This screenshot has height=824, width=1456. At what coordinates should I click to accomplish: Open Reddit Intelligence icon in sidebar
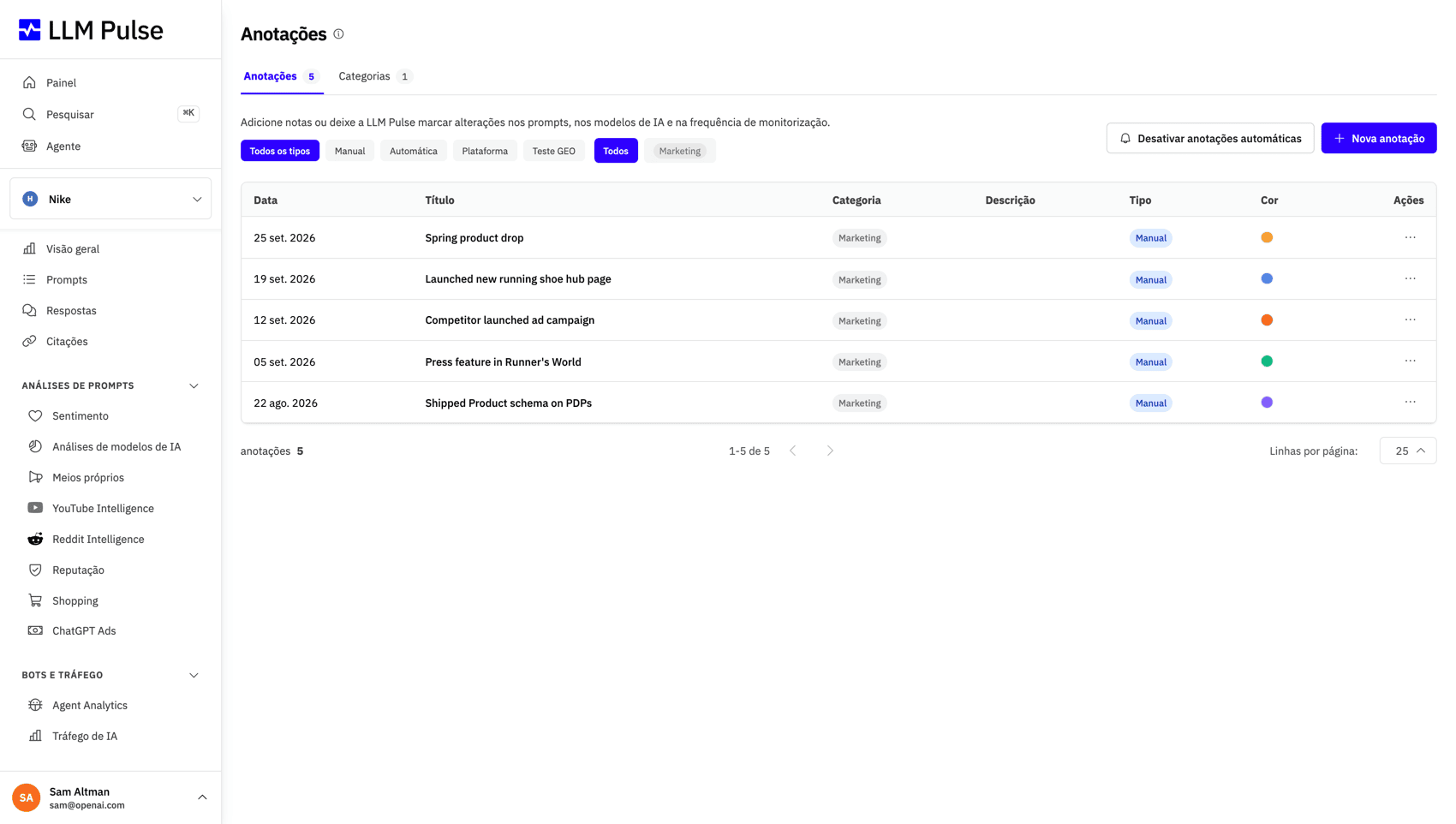pyautogui.click(x=35, y=539)
